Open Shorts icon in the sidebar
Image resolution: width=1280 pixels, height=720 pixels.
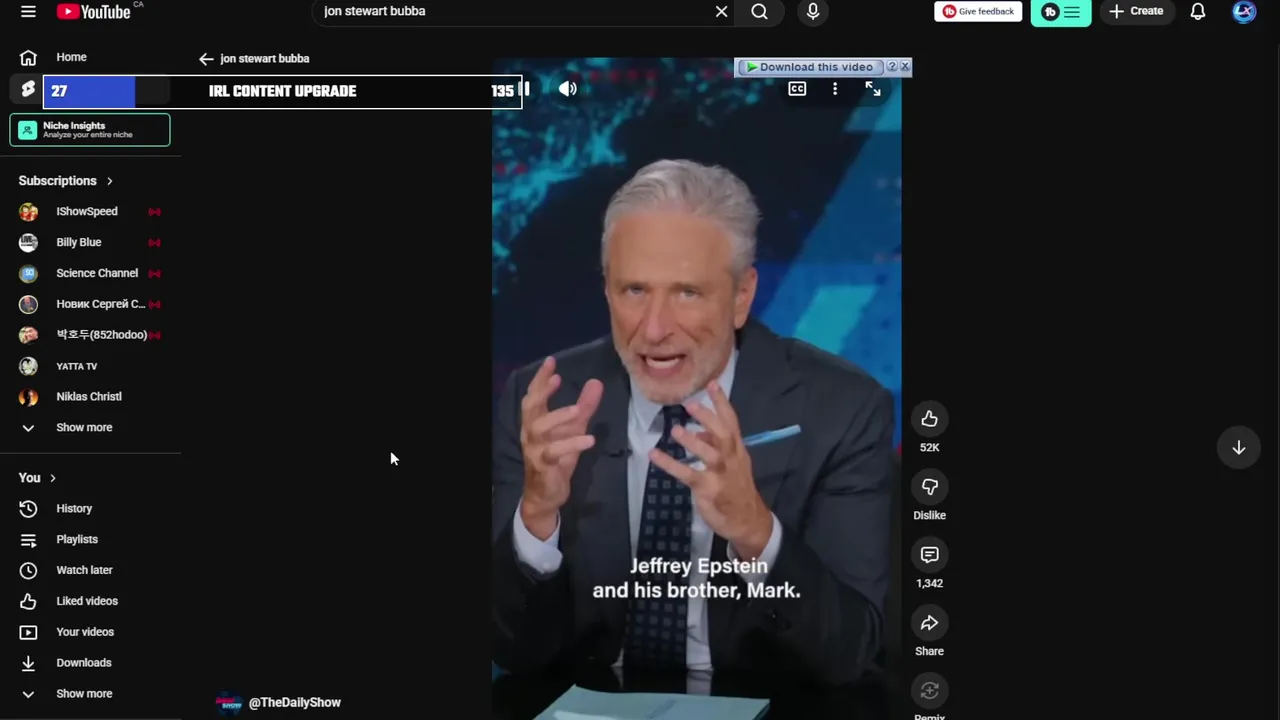[x=28, y=89]
